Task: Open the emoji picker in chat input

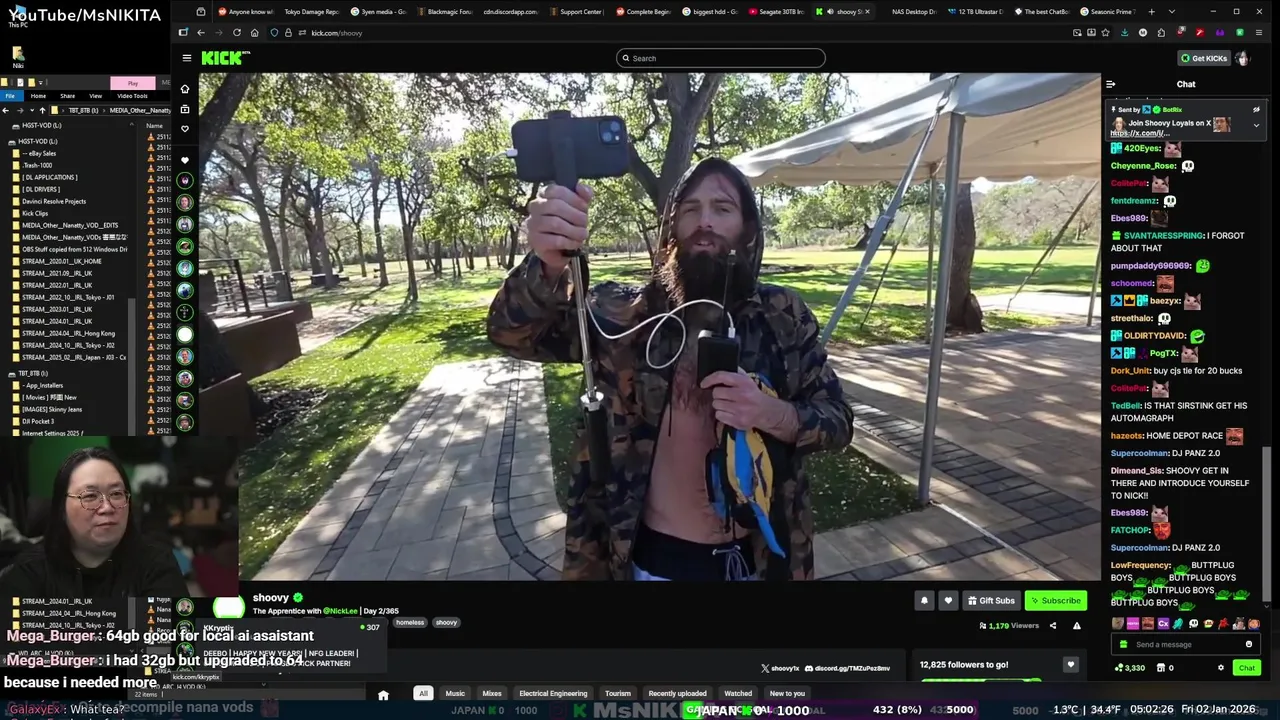Action: (x=1248, y=645)
